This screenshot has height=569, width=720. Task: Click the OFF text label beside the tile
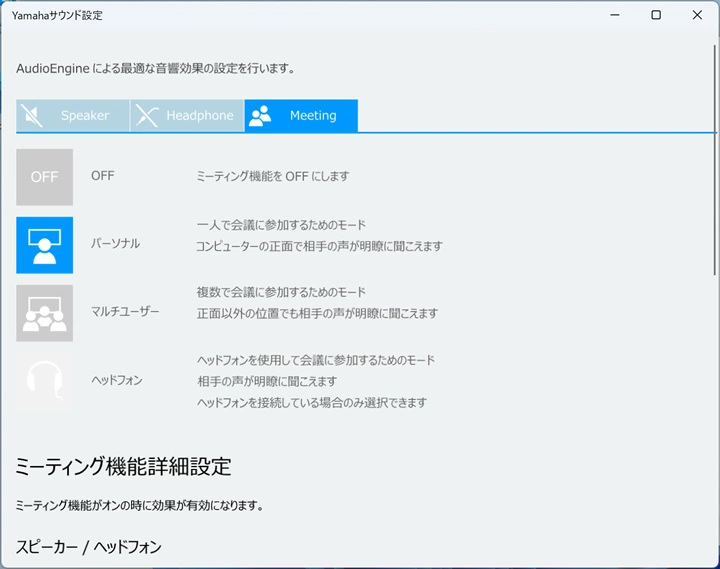point(103,176)
